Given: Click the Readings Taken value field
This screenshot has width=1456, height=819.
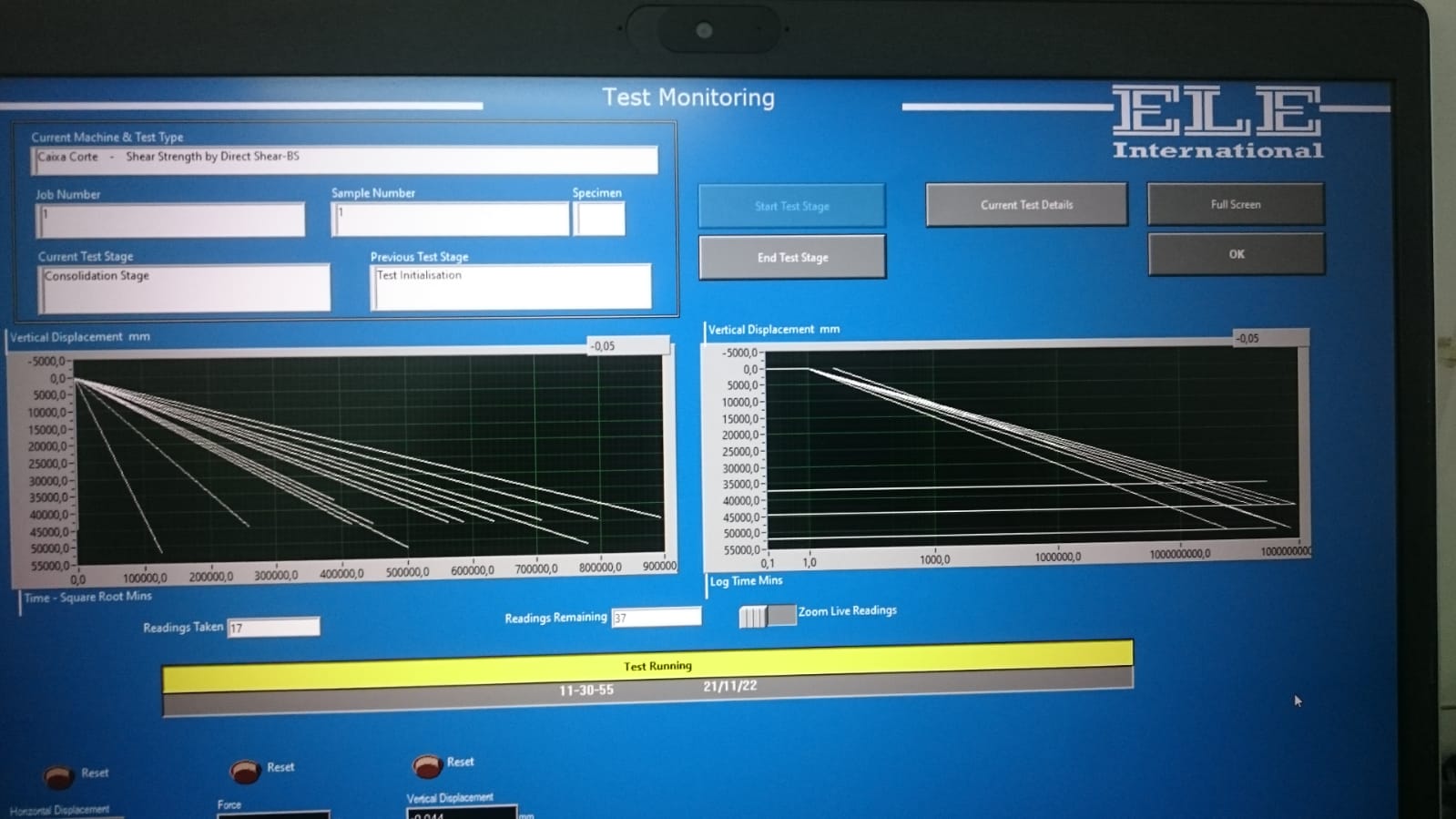Looking at the screenshot, I should (273, 627).
